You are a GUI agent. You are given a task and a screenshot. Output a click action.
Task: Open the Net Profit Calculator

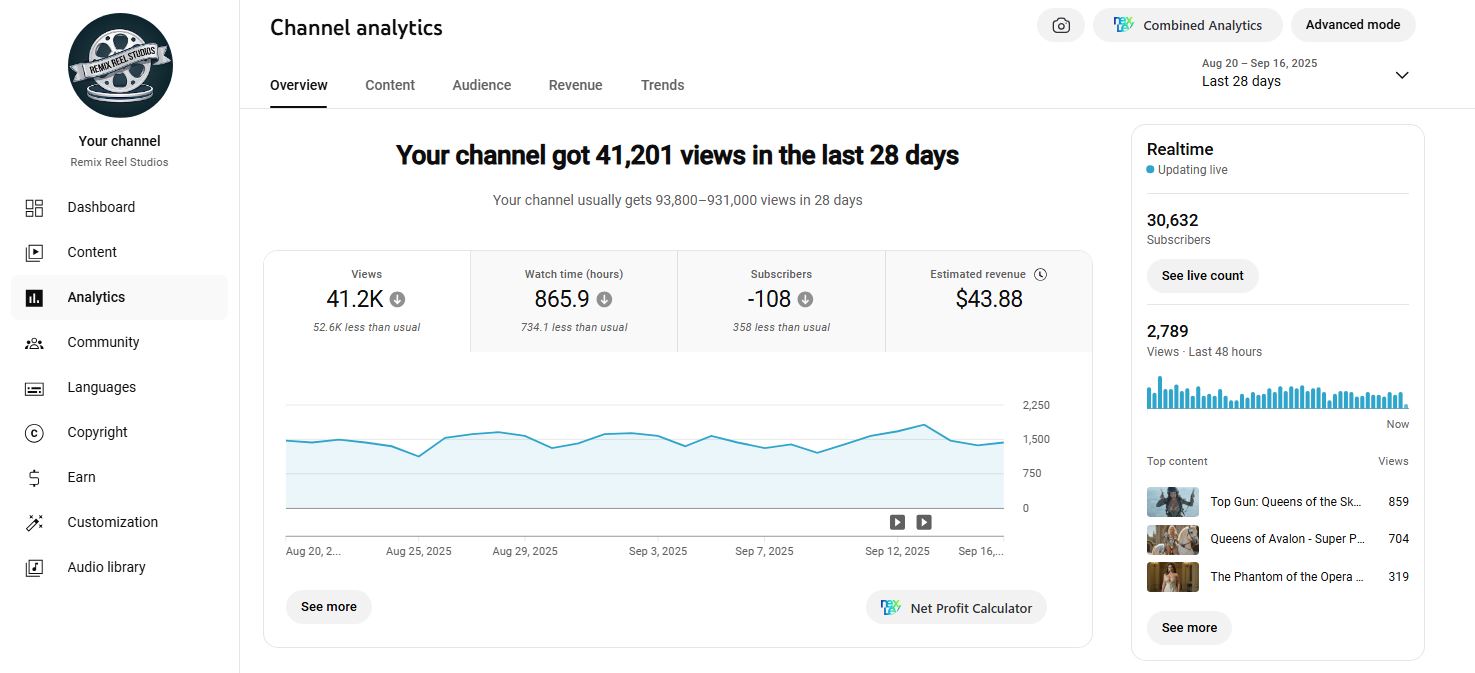956,608
